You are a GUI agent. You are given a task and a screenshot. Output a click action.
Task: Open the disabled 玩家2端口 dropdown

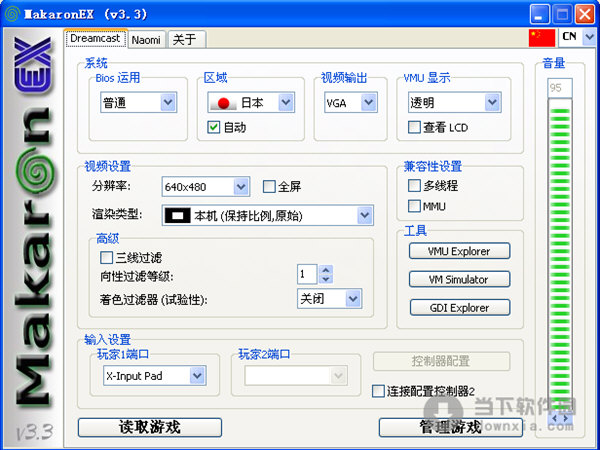pyautogui.click(x=296, y=376)
